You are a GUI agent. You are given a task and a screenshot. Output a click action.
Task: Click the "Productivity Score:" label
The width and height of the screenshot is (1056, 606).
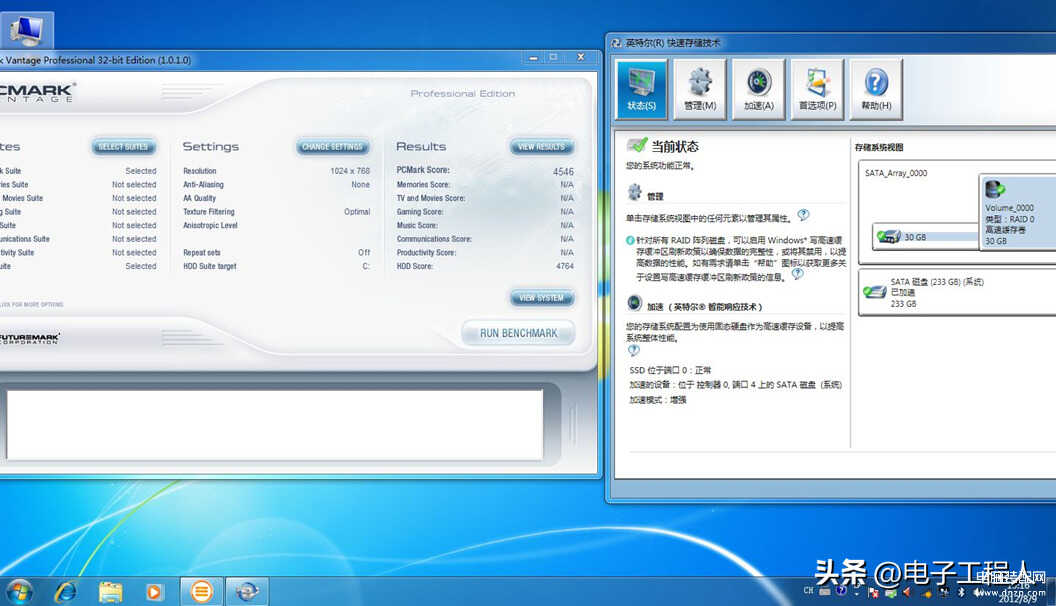(x=426, y=252)
